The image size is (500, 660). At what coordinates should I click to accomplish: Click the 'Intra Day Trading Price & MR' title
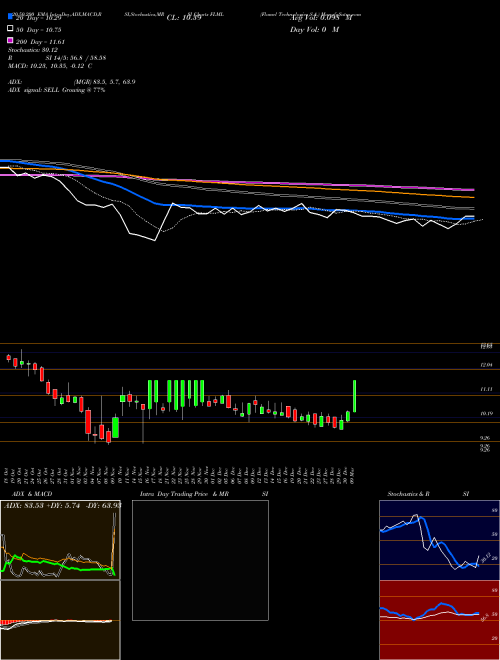(x=185, y=494)
